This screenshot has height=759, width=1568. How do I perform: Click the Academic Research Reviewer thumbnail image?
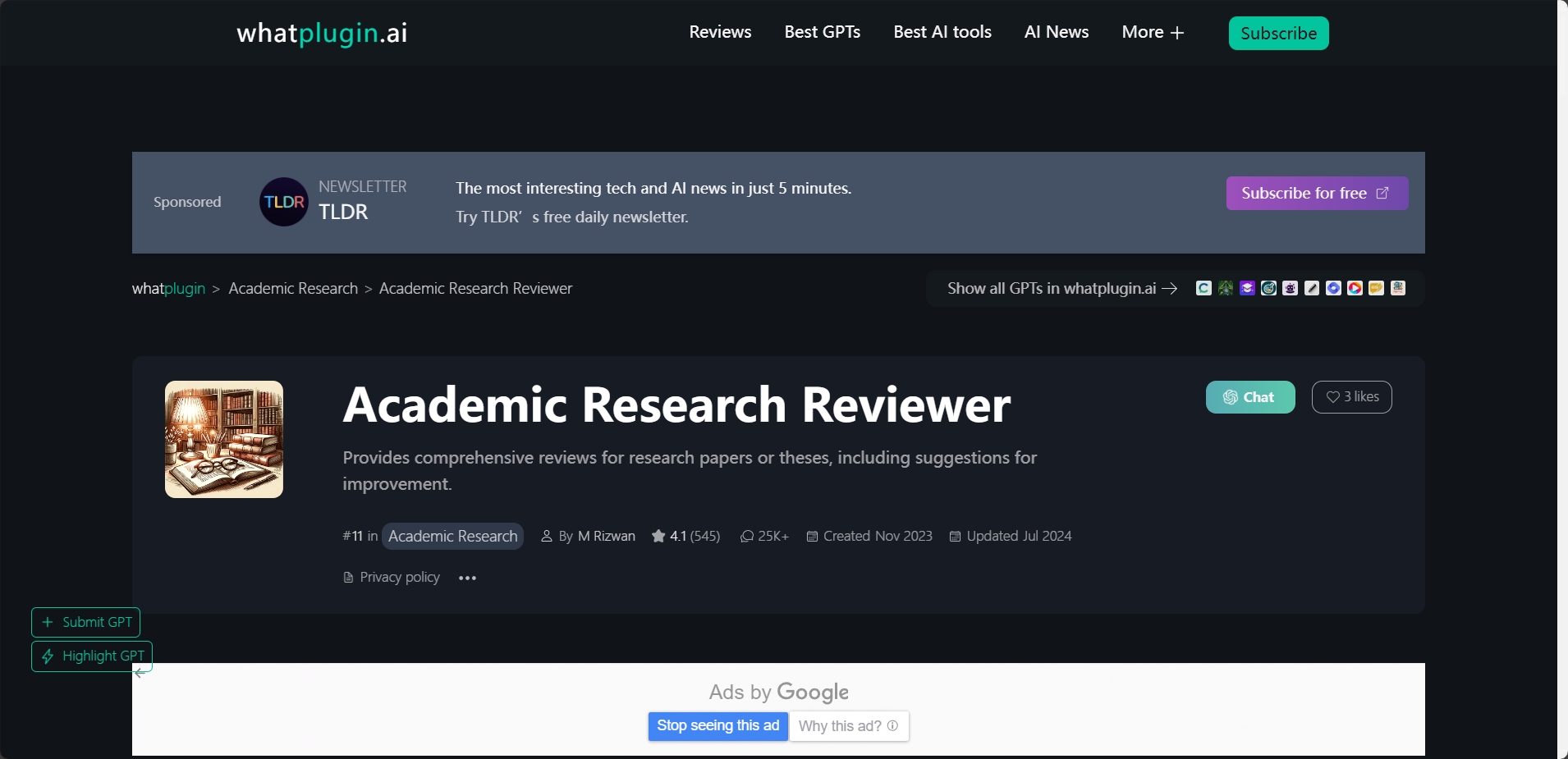pos(224,439)
